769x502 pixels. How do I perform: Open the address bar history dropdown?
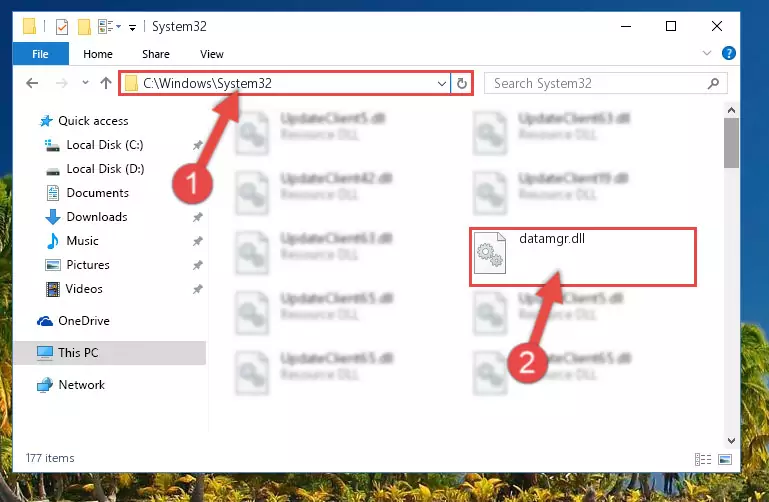(441, 83)
